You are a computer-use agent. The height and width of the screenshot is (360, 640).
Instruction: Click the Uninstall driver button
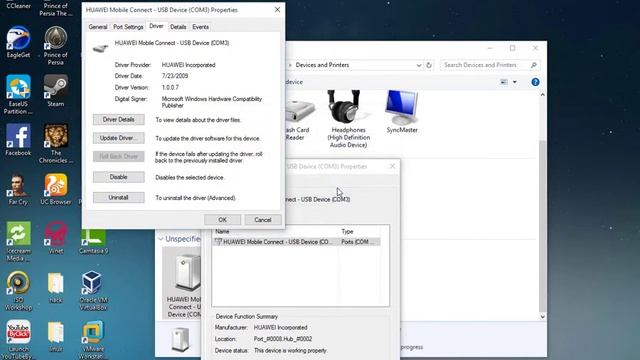pos(118,198)
